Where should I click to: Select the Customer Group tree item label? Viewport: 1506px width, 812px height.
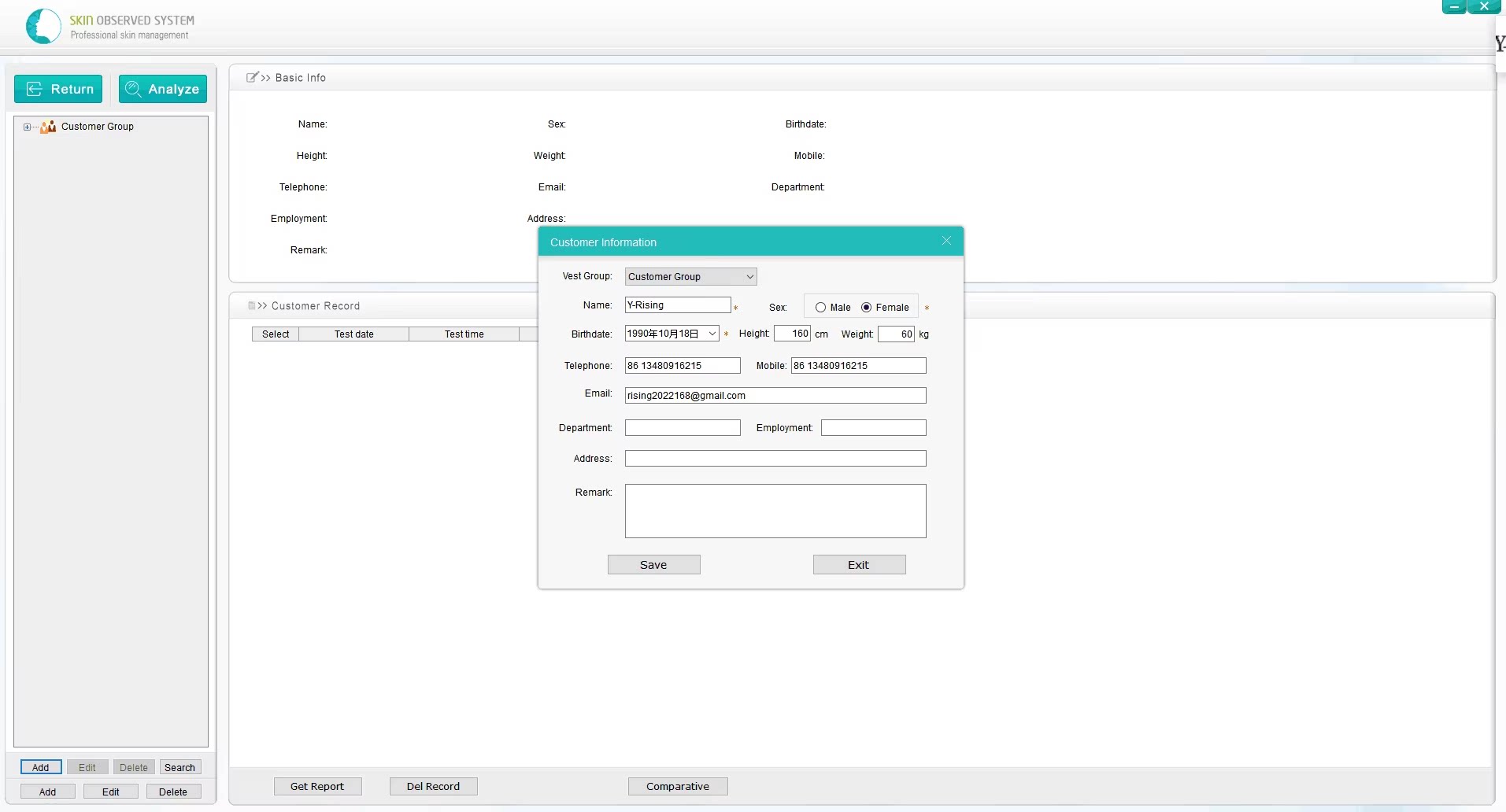[x=98, y=127]
